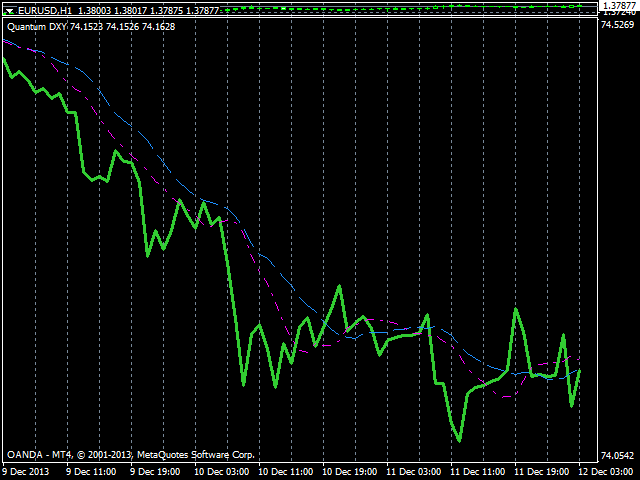The image size is (640, 480).
Task: Click the triangle icon before EURUSD,H1
Action: 10,9
